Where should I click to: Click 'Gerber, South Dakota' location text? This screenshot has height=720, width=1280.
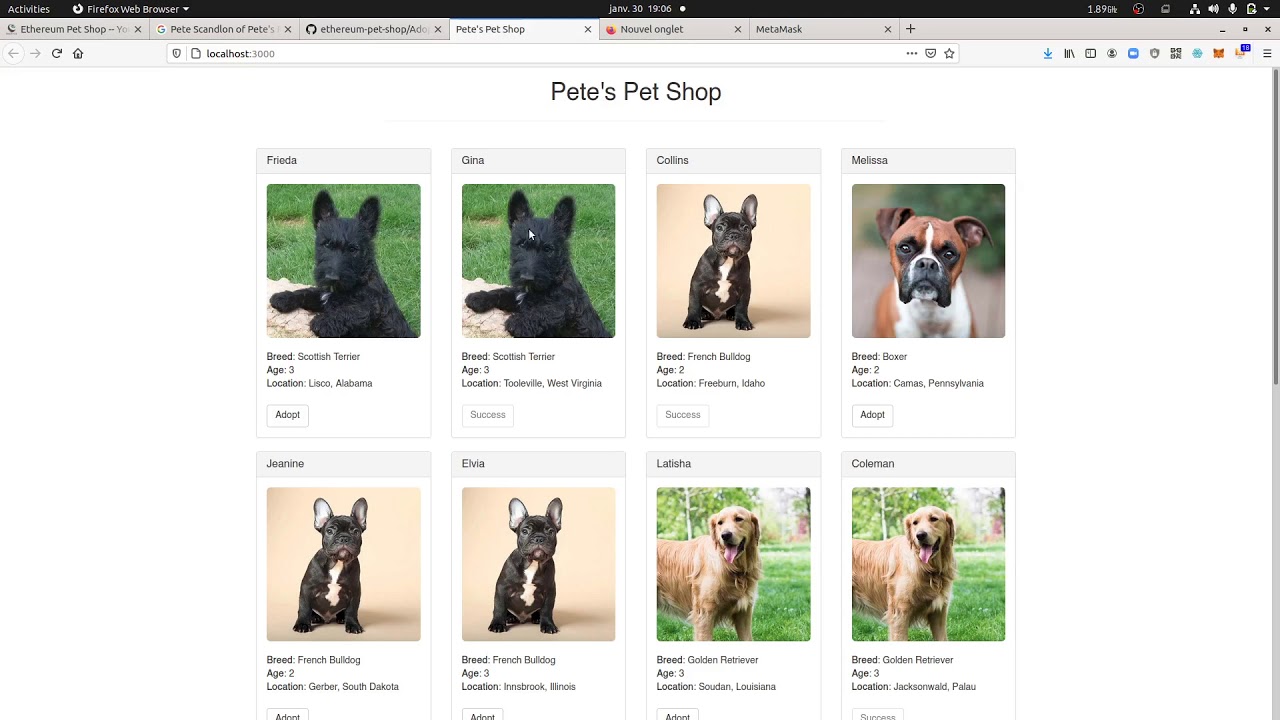(353, 687)
